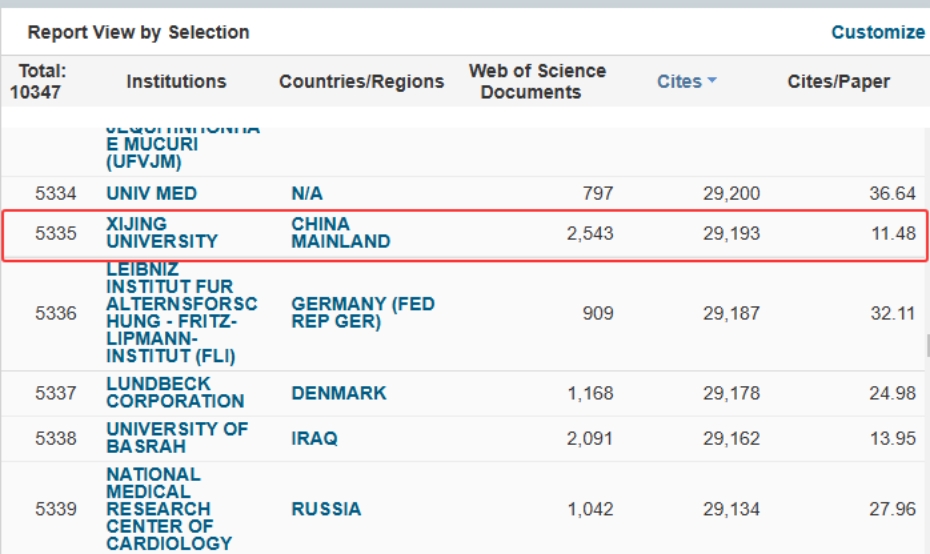
Task: Click CHINA MAINLAND country link
Action: pyautogui.click(x=340, y=233)
